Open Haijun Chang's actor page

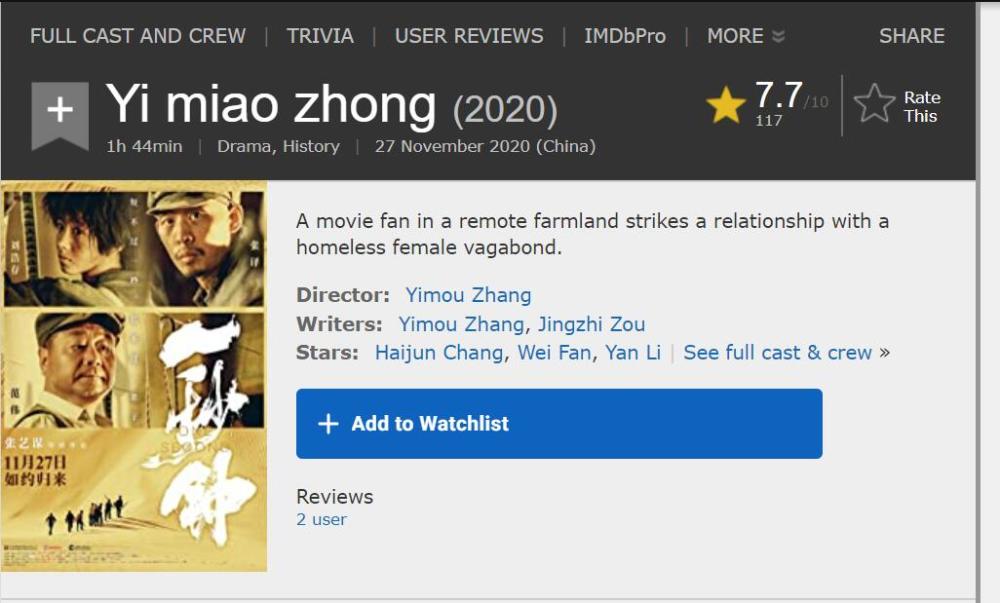click(439, 352)
